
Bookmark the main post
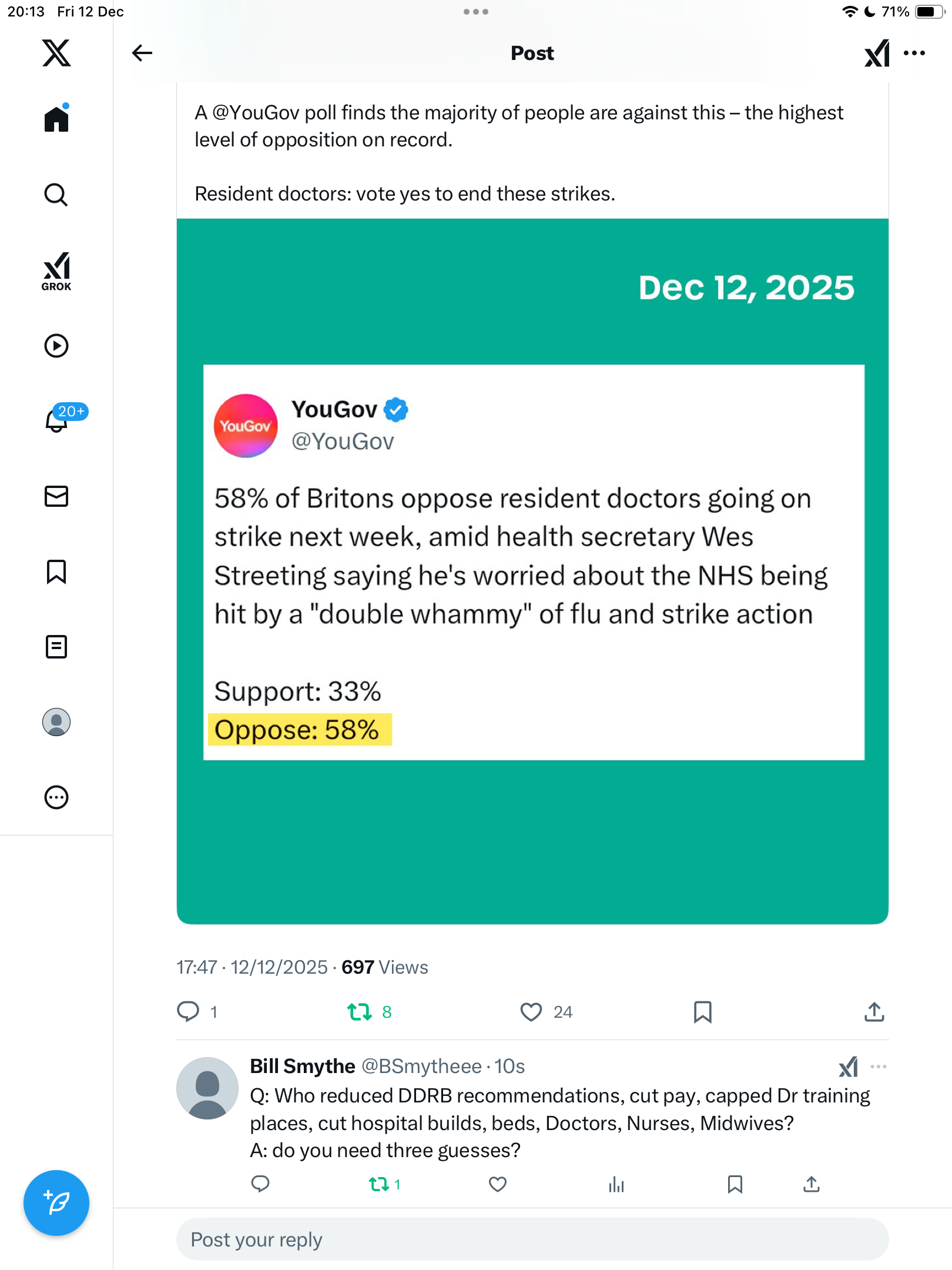pos(703,1012)
